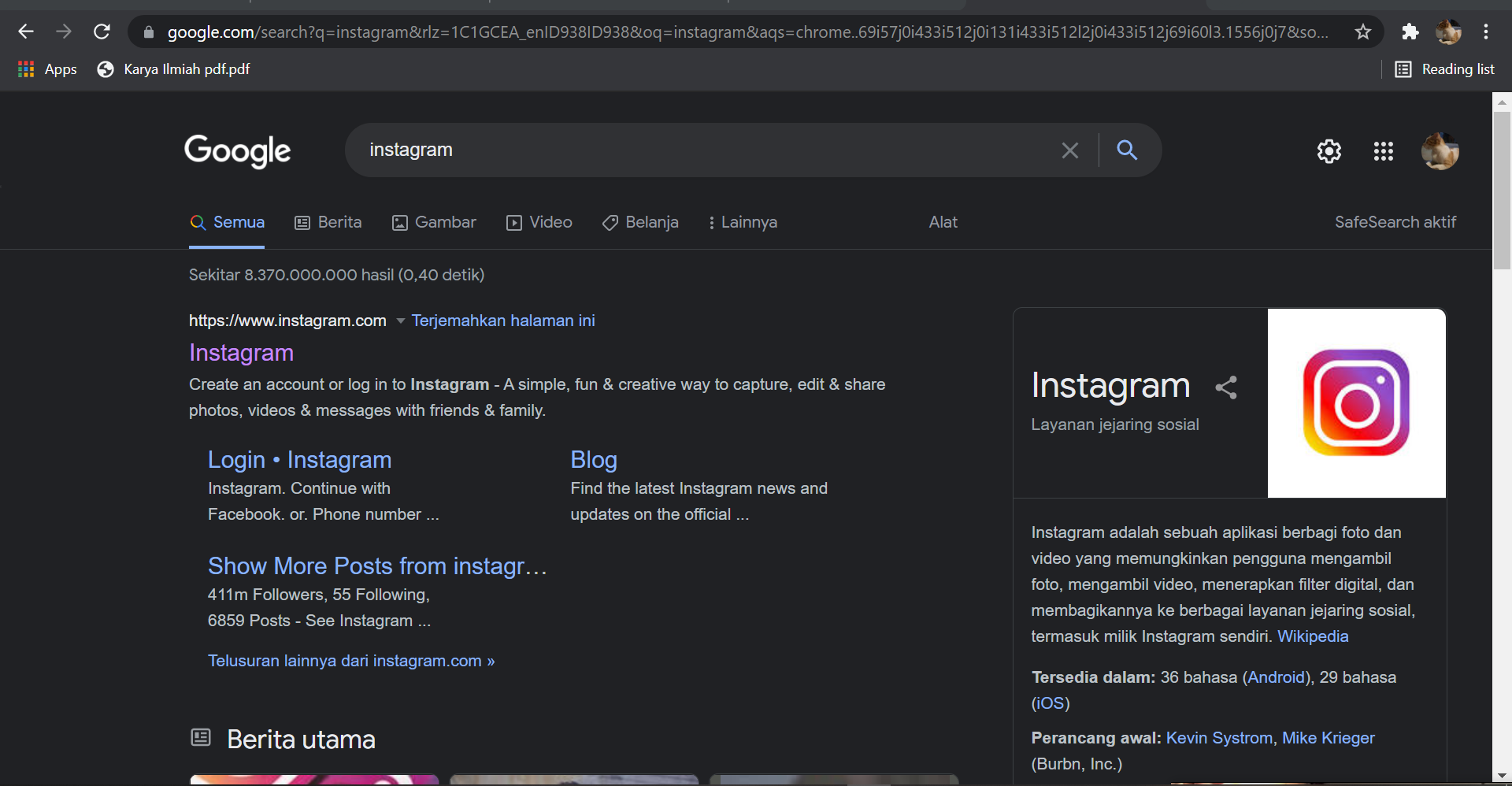The width and height of the screenshot is (1512, 786).
Task: Click the Google logo
Action: tap(237, 150)
